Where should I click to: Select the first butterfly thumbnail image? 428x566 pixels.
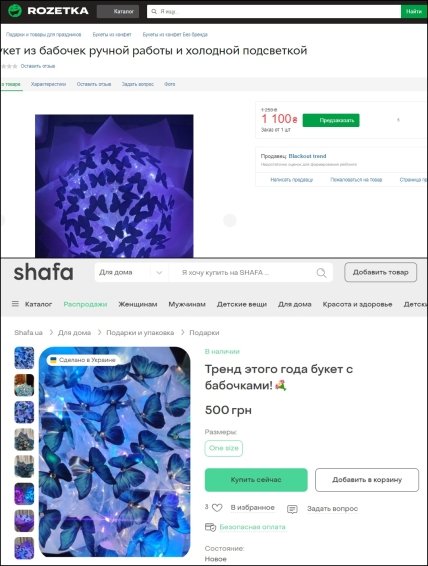pos(24,358)
